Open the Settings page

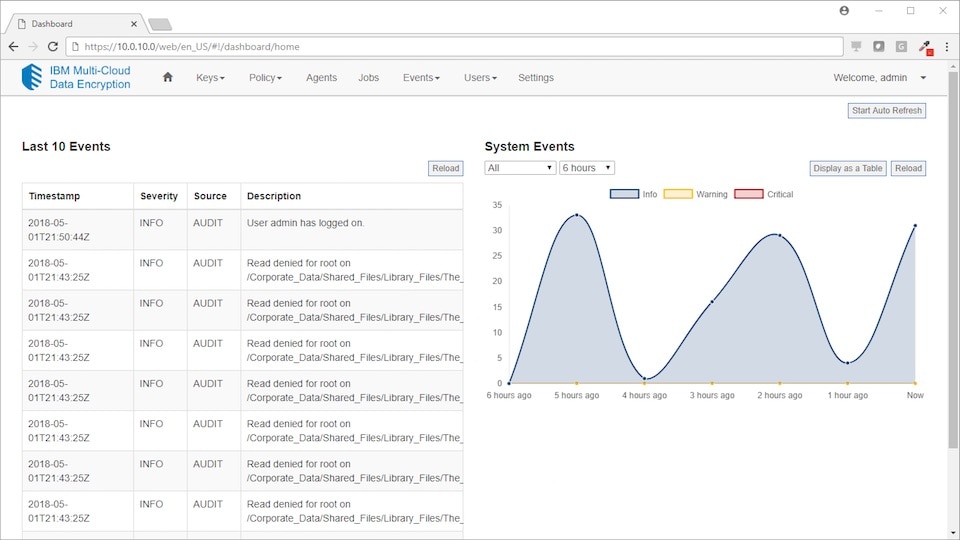point(536,78)
